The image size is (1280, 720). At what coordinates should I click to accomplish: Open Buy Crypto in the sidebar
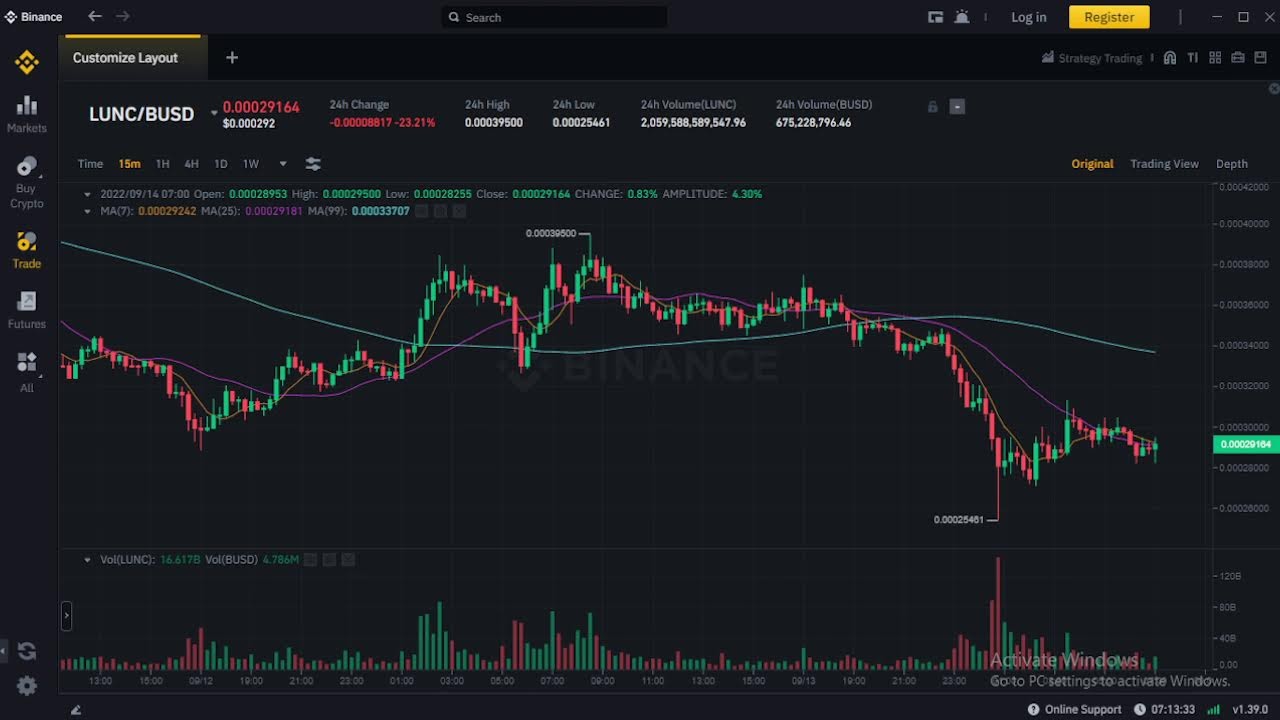27,182
